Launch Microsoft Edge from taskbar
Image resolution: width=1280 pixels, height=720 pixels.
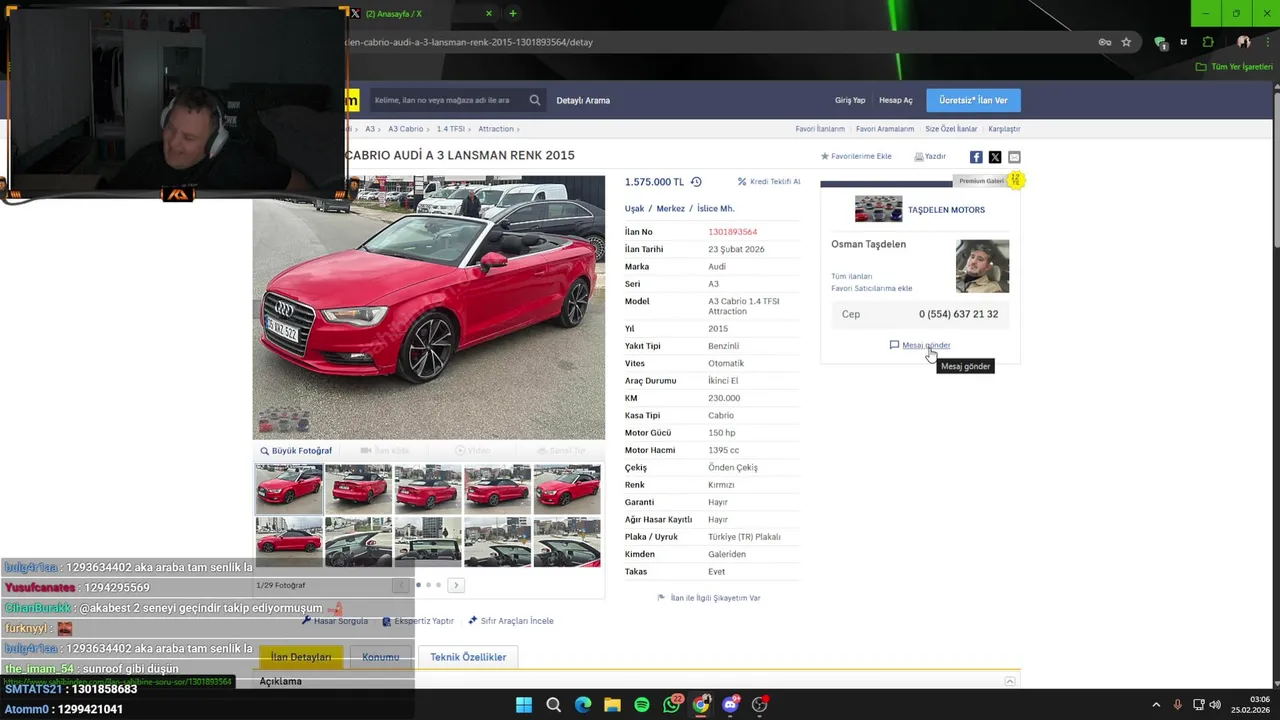(x=583, y=705)
